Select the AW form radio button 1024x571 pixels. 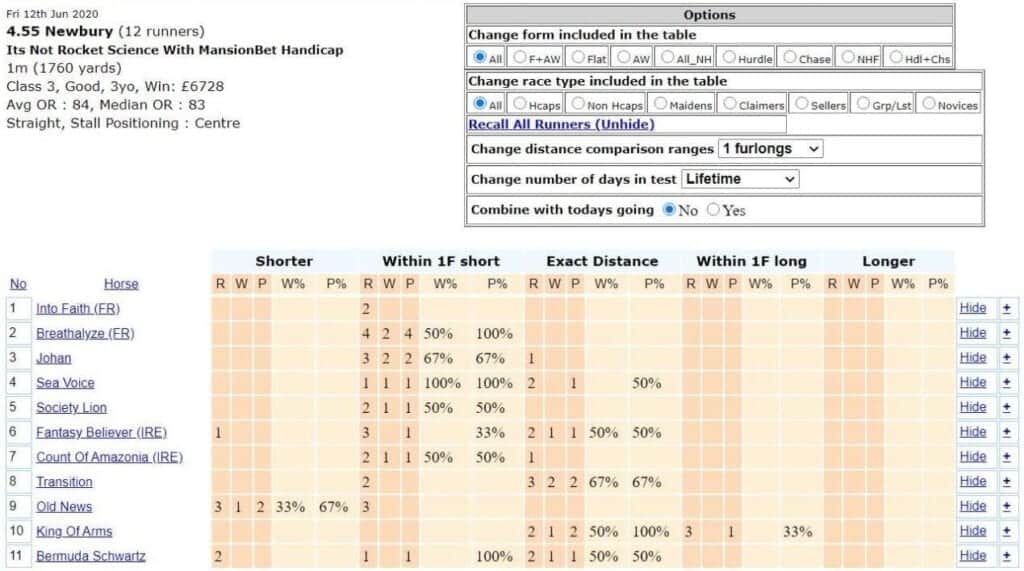624,57
